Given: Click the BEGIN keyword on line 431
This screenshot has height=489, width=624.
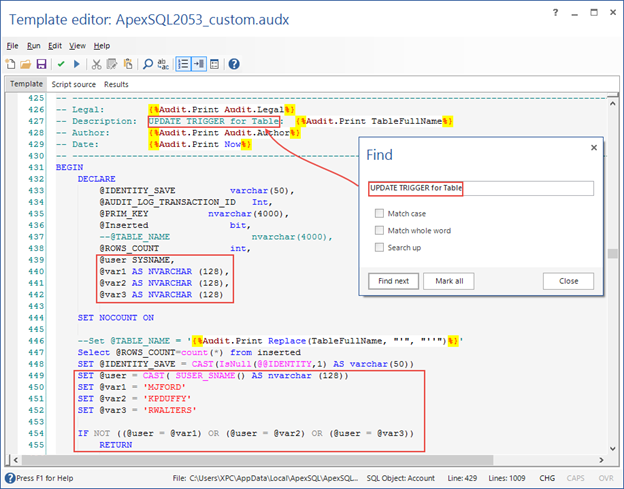Looking at the screenshot, I should point(69,167).
